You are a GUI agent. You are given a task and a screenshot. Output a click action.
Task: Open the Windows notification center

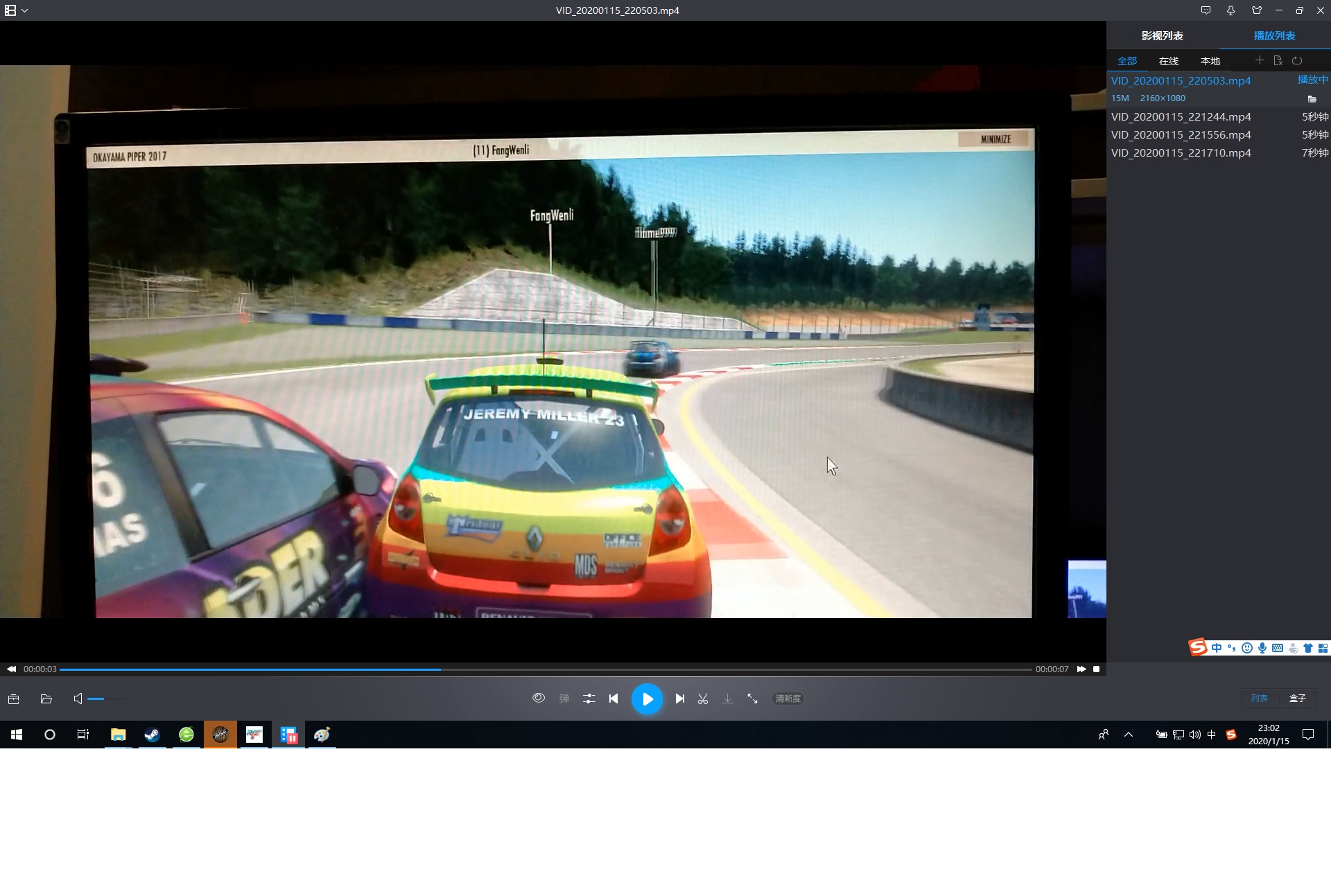coord(1308,735)
